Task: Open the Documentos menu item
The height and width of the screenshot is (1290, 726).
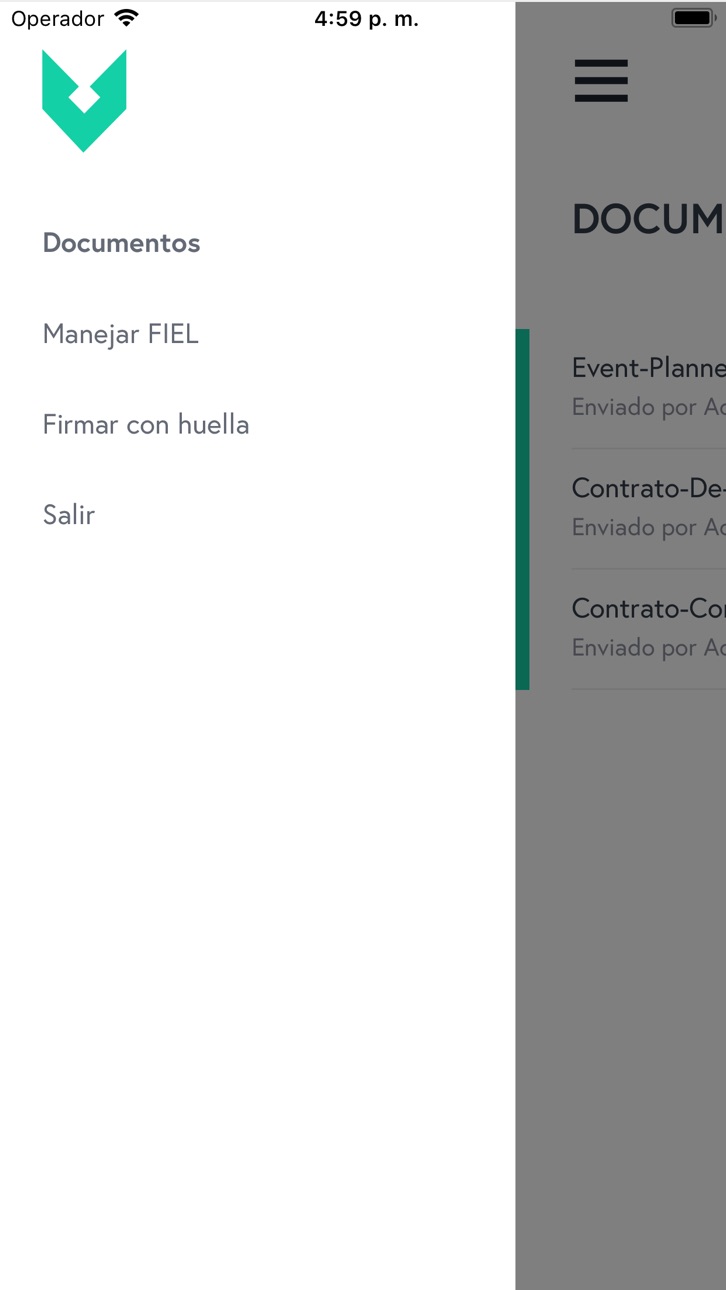Action: [x=121, y=243]
